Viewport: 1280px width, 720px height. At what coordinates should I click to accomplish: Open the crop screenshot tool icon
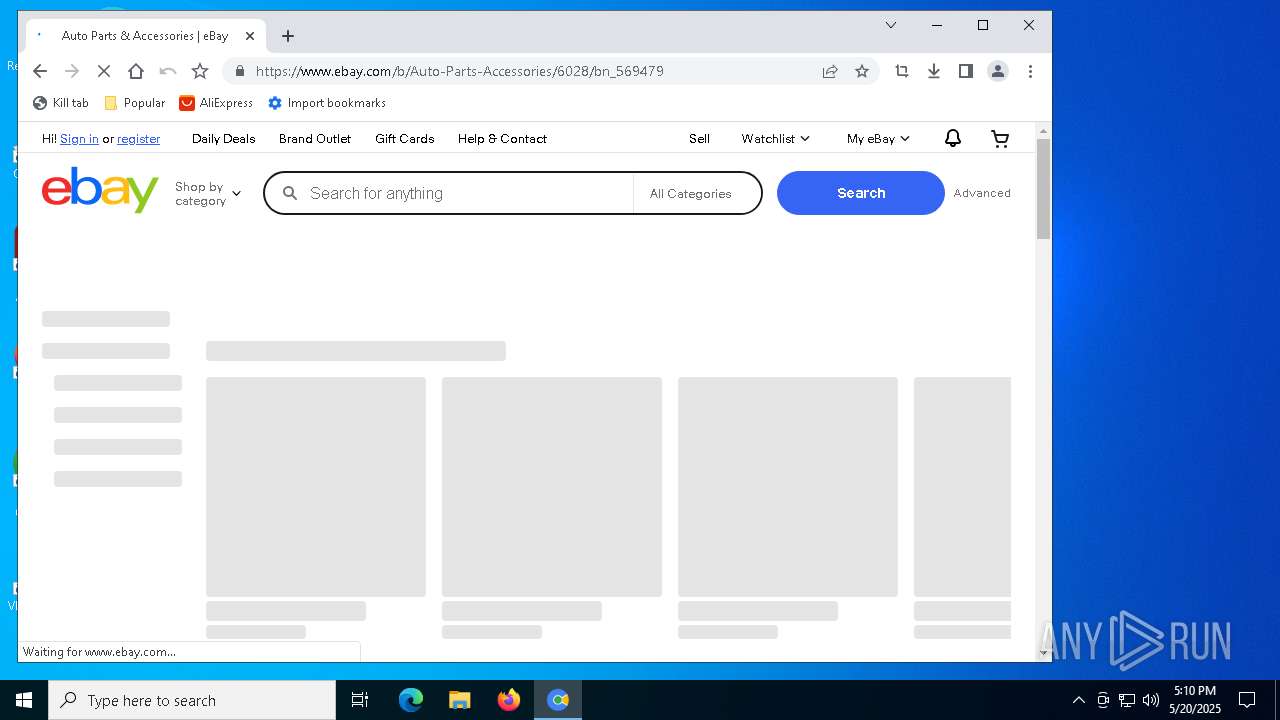(x=902, y=71)
